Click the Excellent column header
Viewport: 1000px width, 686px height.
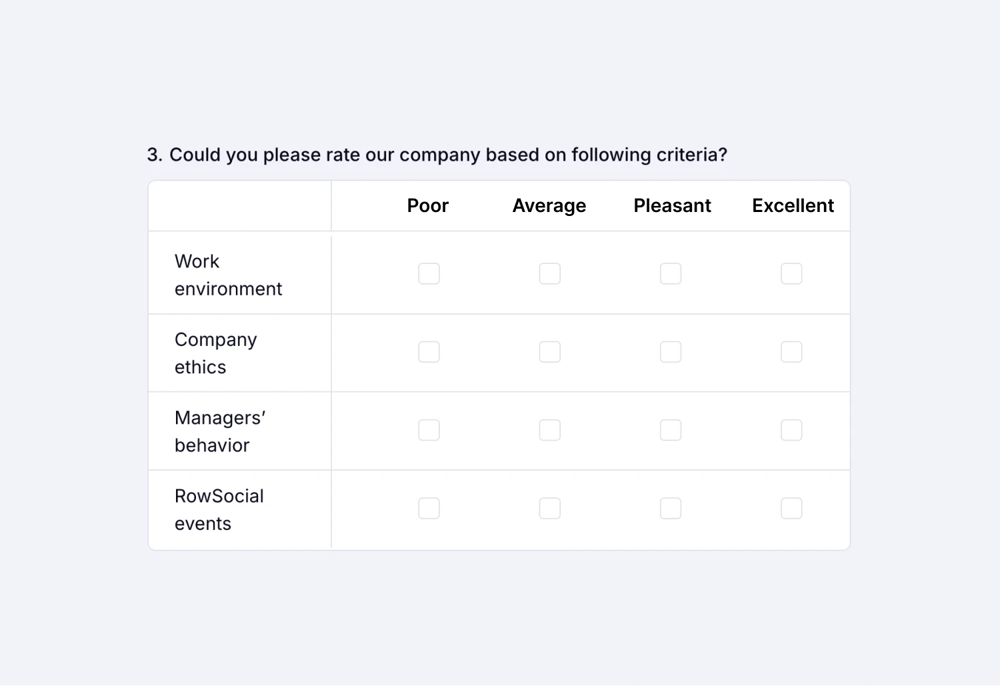coord(792,206)
